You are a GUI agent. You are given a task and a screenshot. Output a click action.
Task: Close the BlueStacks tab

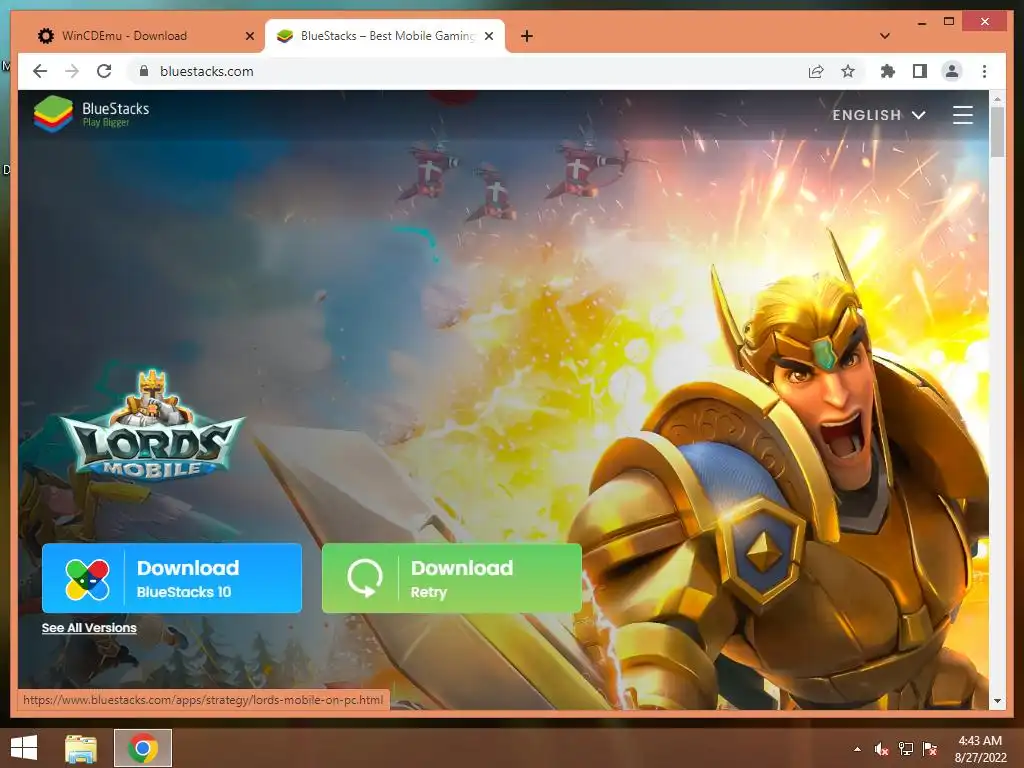click(488, 36)
